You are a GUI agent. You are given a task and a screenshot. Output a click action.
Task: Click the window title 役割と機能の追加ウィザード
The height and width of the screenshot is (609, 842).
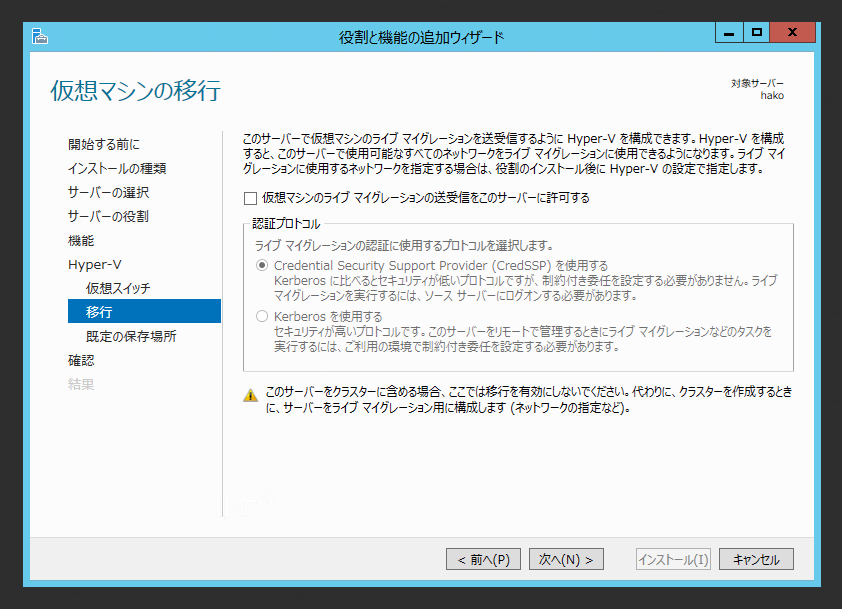click(x=422, y=38)
